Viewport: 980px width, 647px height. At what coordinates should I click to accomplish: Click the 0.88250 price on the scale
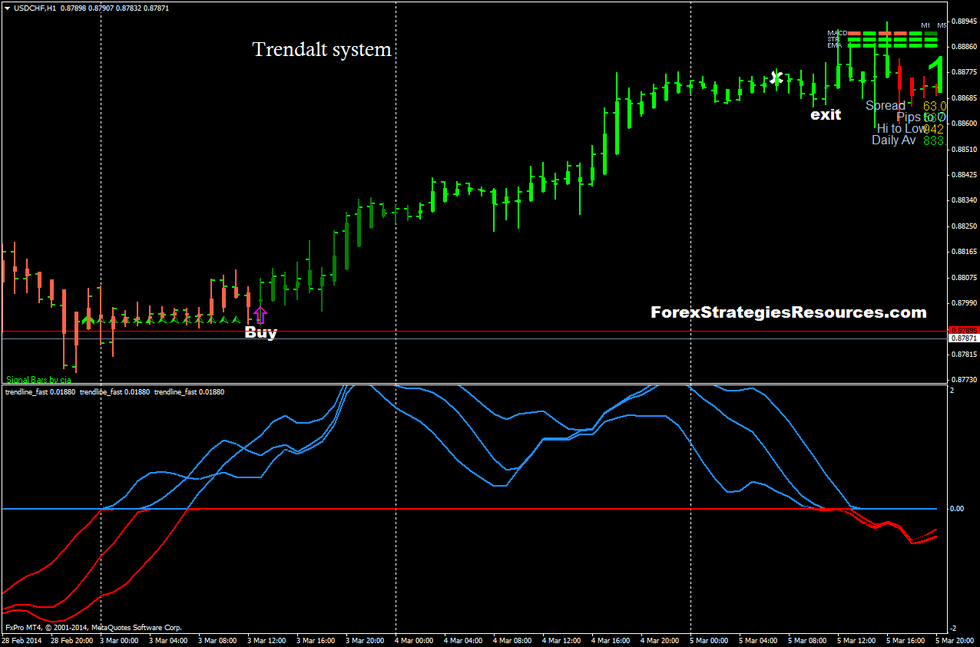[x=963, y=226]
